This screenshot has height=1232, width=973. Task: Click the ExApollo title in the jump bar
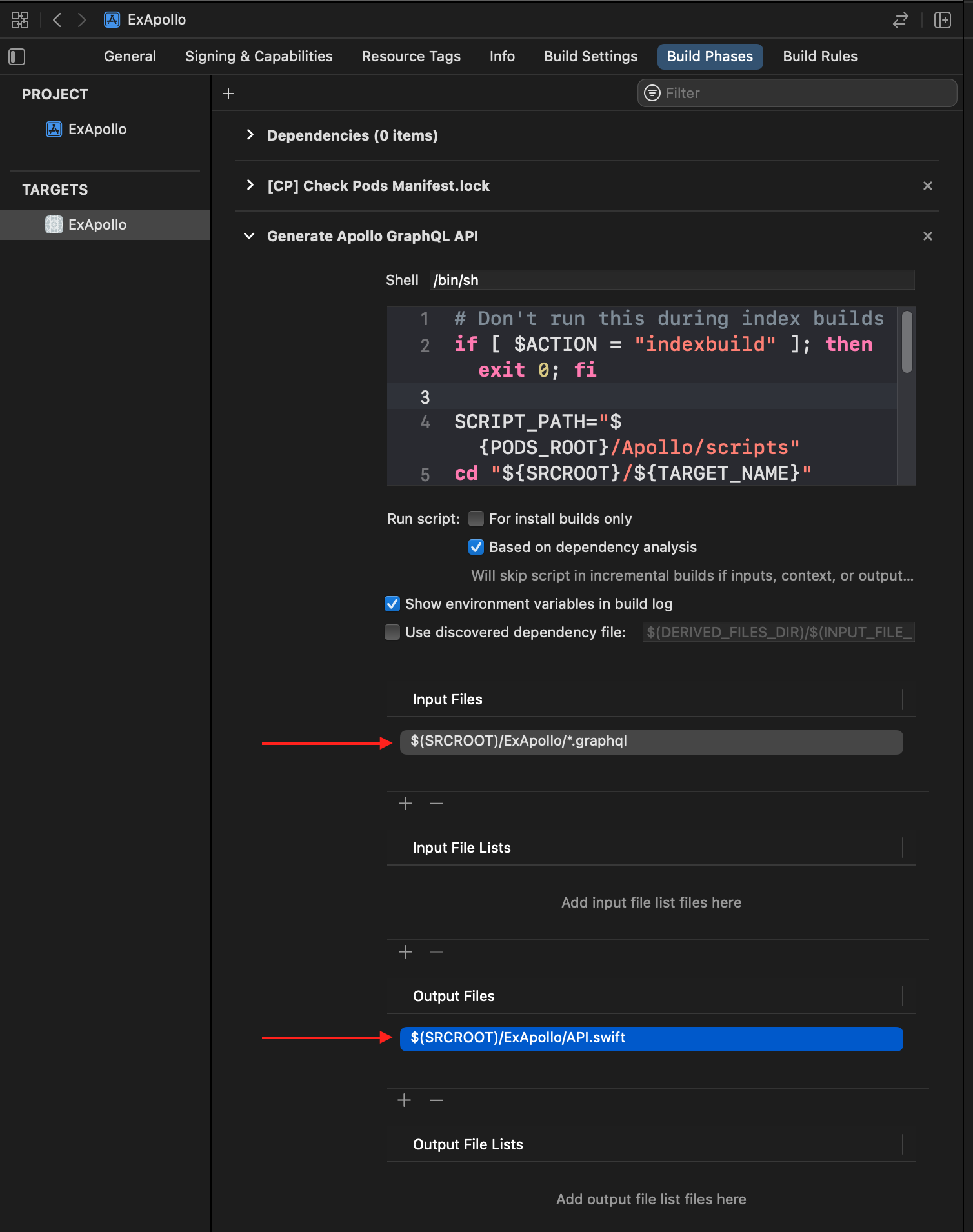(157, 20)
